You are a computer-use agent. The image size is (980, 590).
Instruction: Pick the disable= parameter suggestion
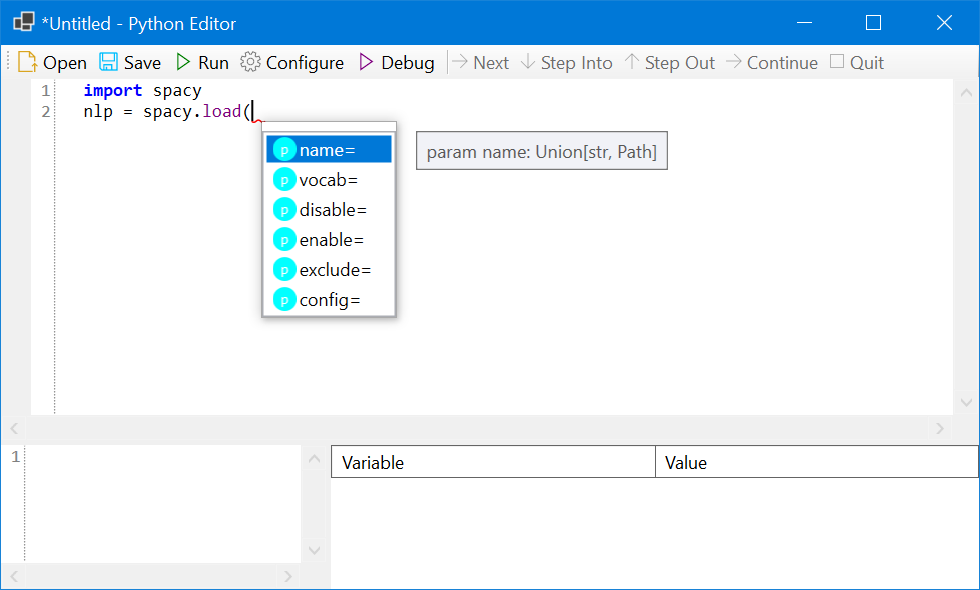329,210
